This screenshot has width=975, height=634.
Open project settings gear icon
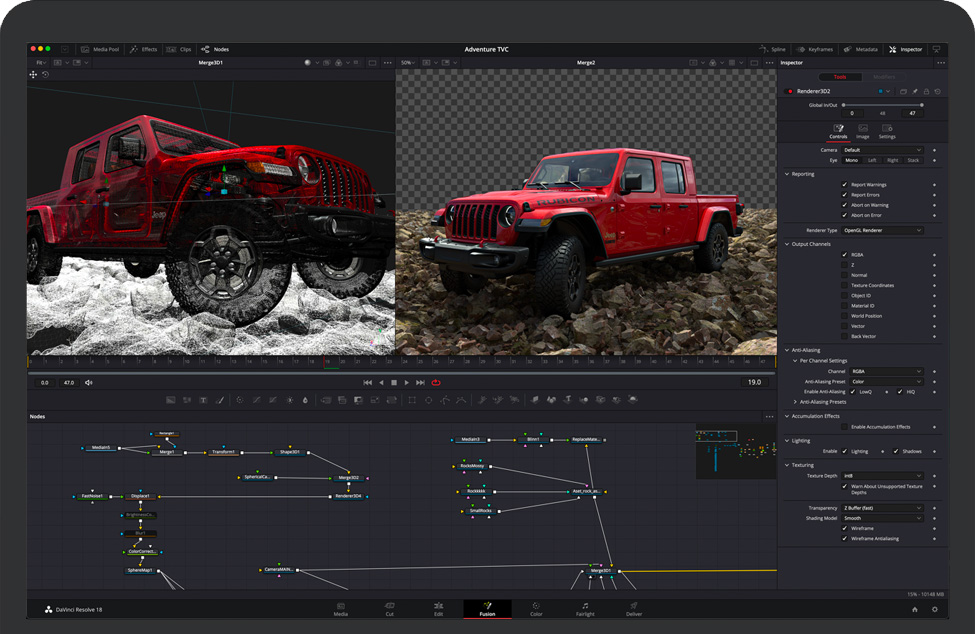click(935, 609)
